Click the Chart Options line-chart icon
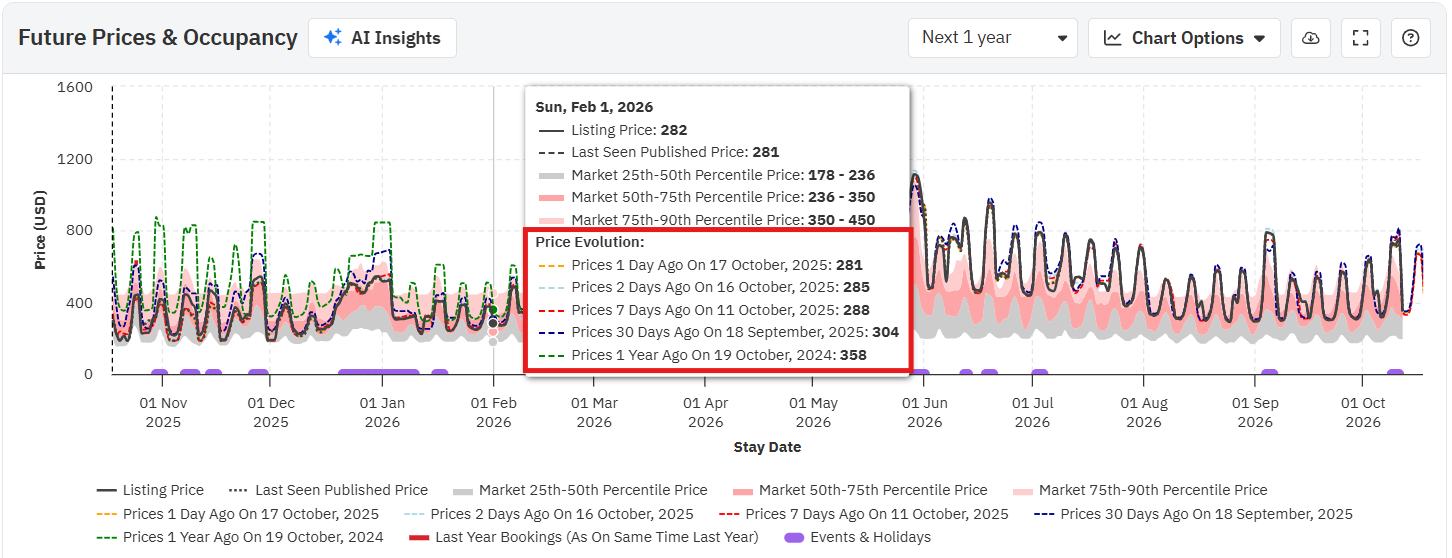The height and width of the screenshot is (558, 1452). point(1112,38)
